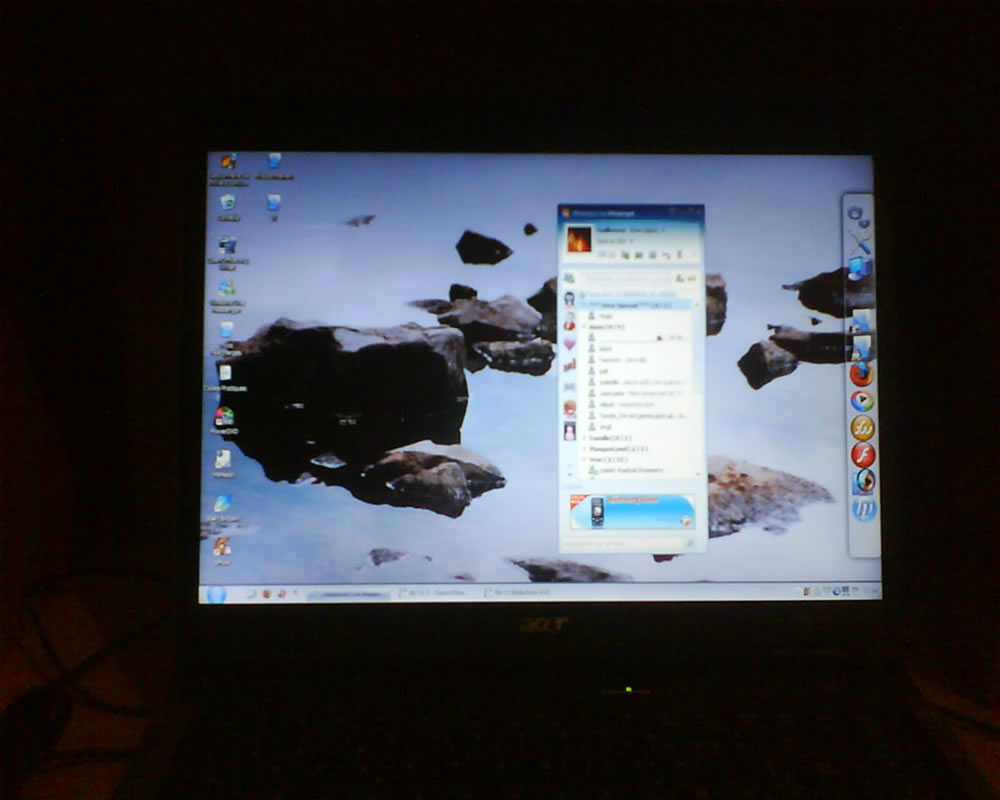Open the Recycle Bin on the desktop
The width and height of the screenshot is (1000, 800).
click(228, 208)
